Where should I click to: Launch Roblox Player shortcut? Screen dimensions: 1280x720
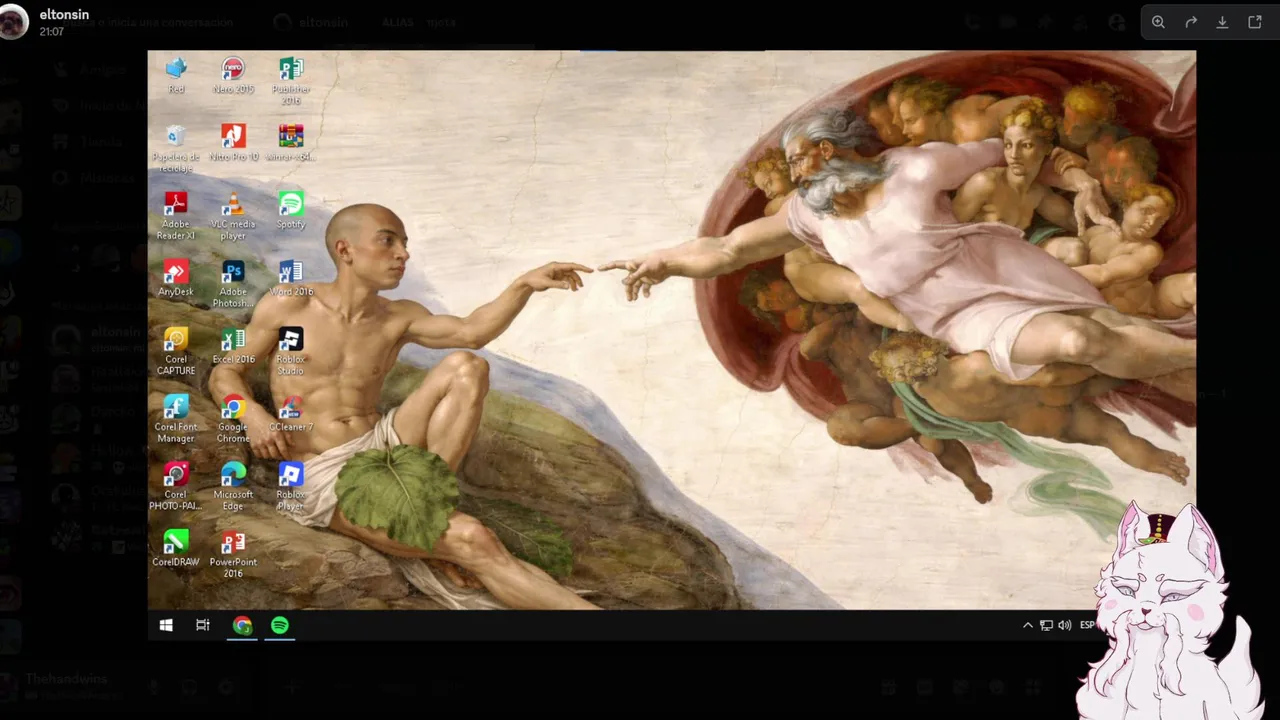(x=291, y=486)
